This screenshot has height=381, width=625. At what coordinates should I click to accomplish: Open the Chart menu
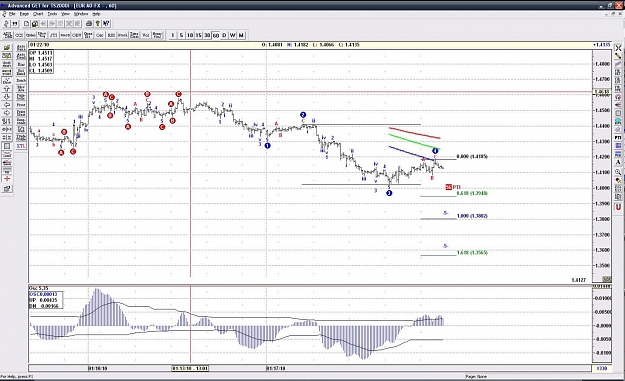(x=38, y=14)
